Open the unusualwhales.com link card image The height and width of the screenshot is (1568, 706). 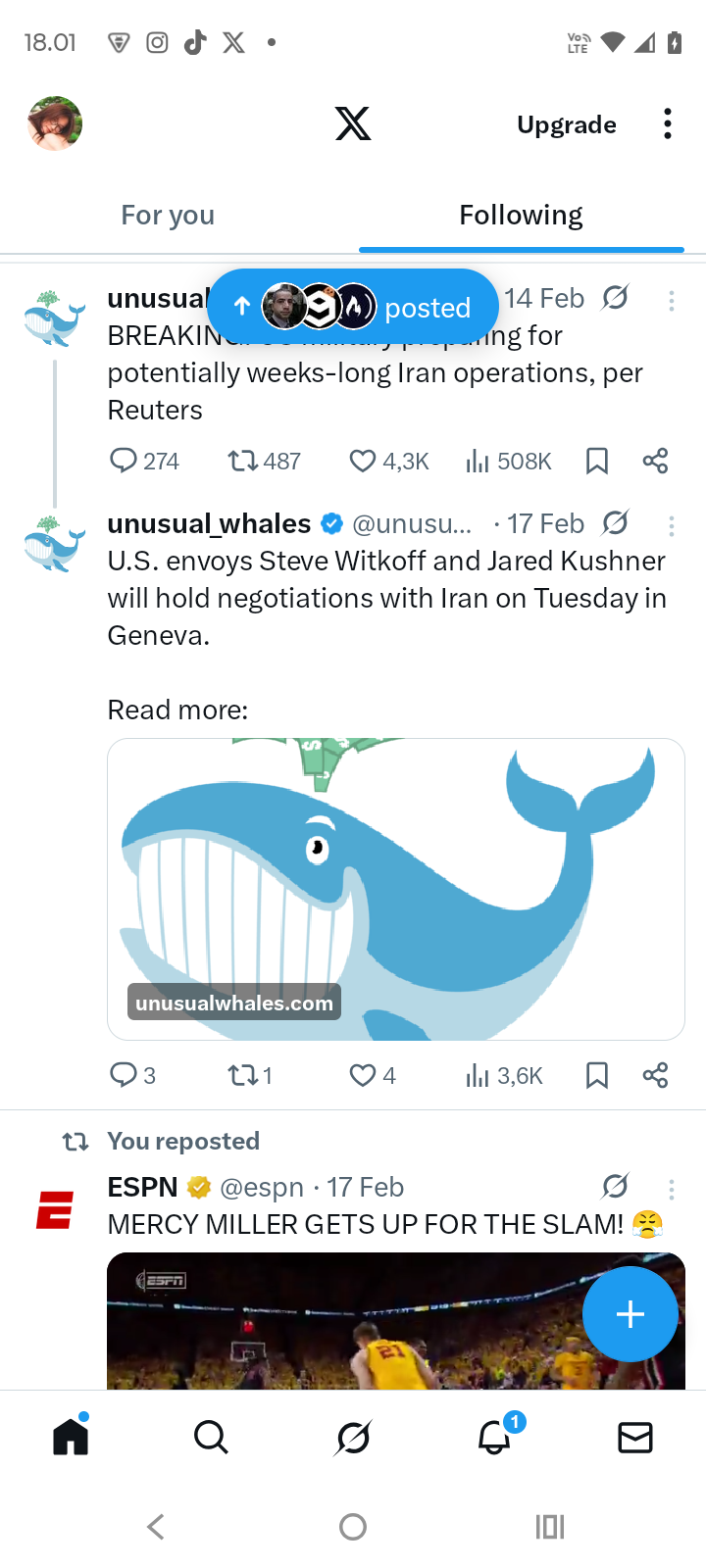click(396, 888)
